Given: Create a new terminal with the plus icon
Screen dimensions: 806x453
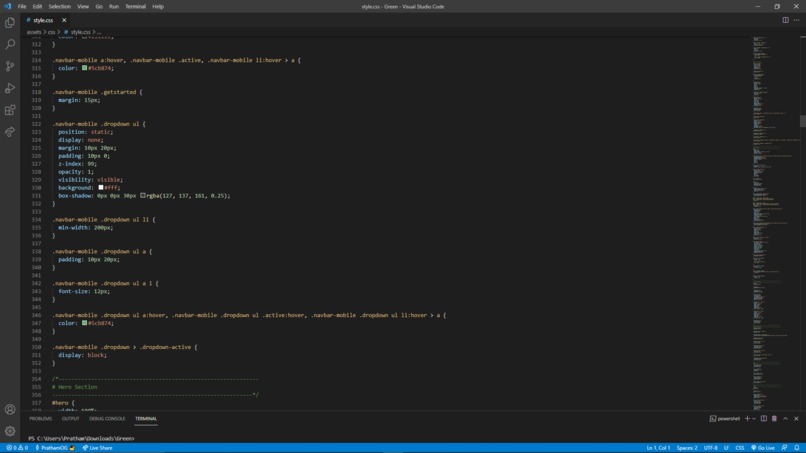Looking at the screenshot, I should [x=747, y=419].
